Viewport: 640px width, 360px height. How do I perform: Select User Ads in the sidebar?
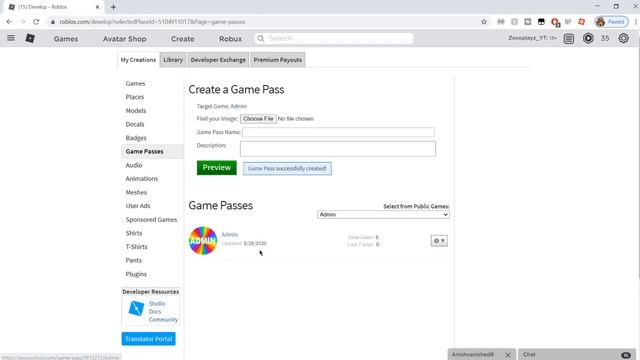[x=138, y=206]
